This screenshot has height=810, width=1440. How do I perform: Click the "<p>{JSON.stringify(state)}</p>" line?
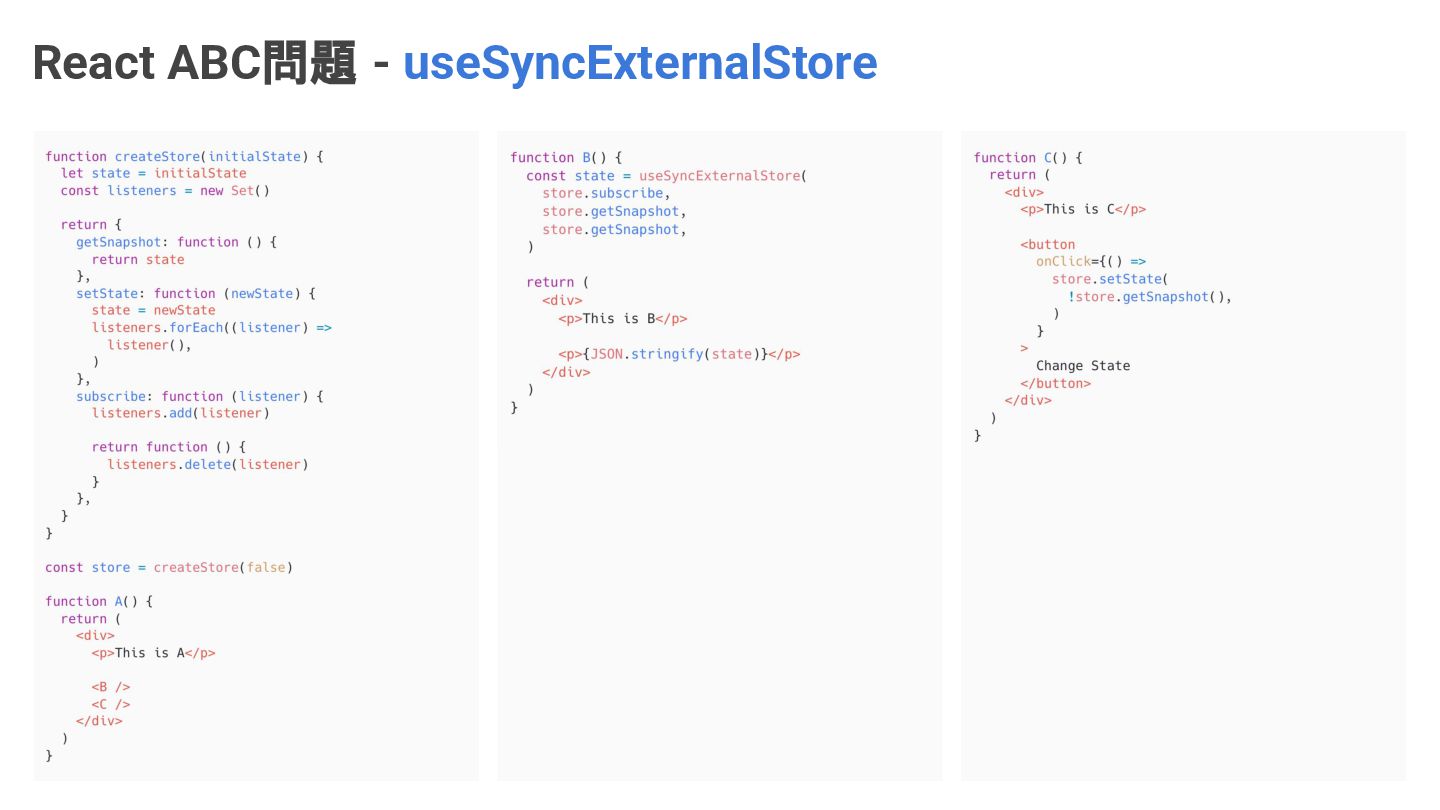[x=679, y=354]
